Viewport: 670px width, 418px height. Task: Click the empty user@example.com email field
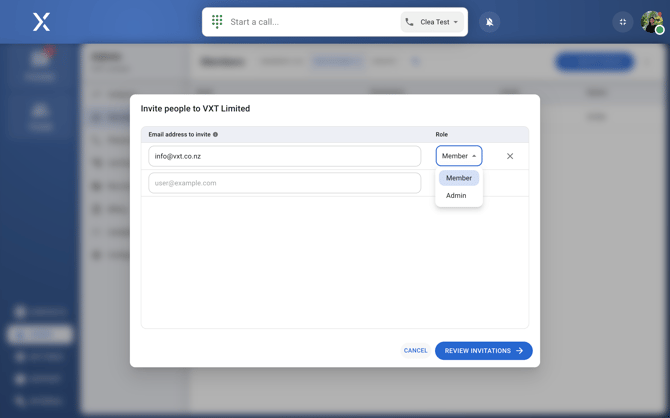[x=285, y=183]
